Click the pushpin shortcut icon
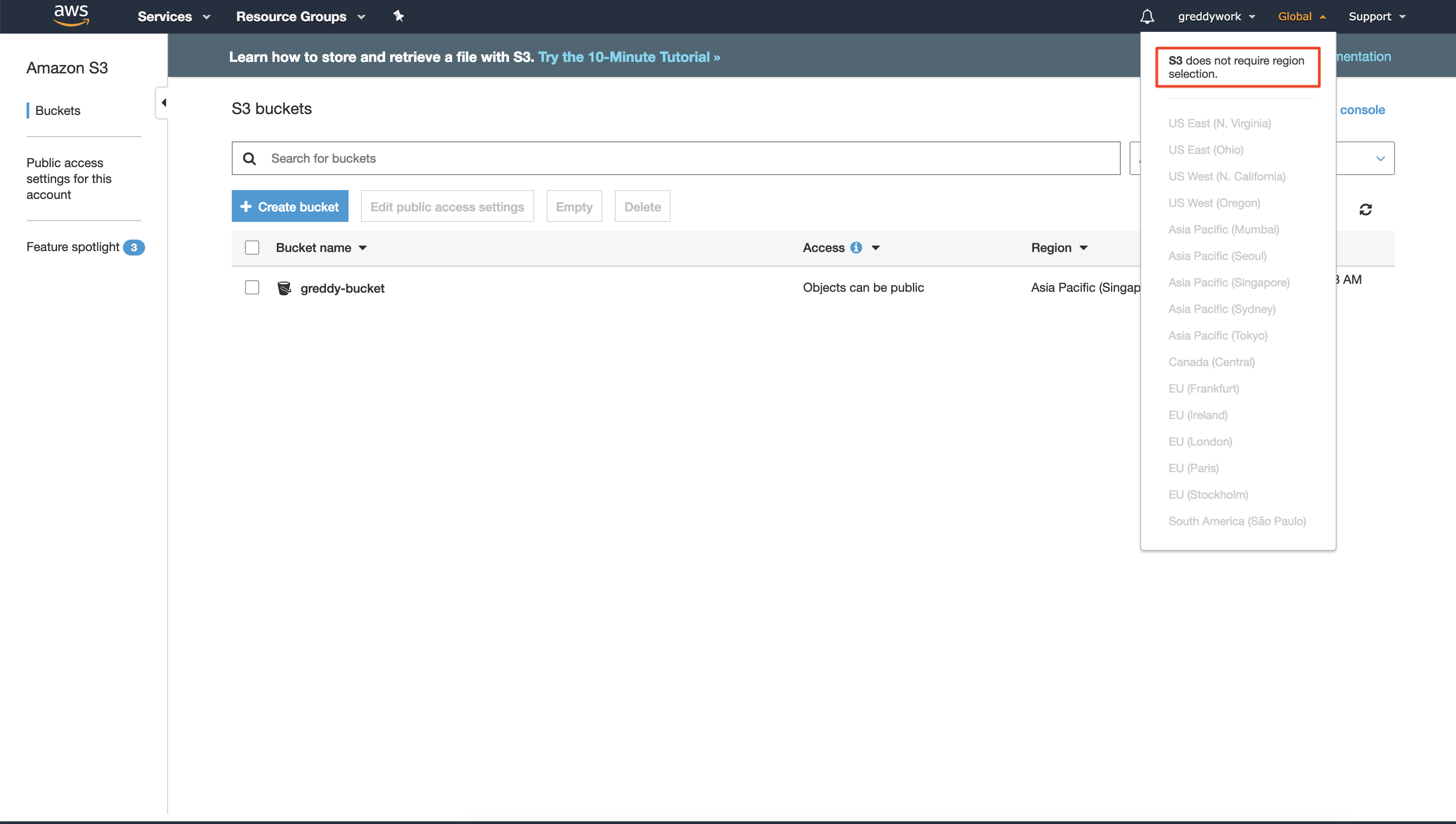This screenshot has height=824, width=1456. coord(398,16)
